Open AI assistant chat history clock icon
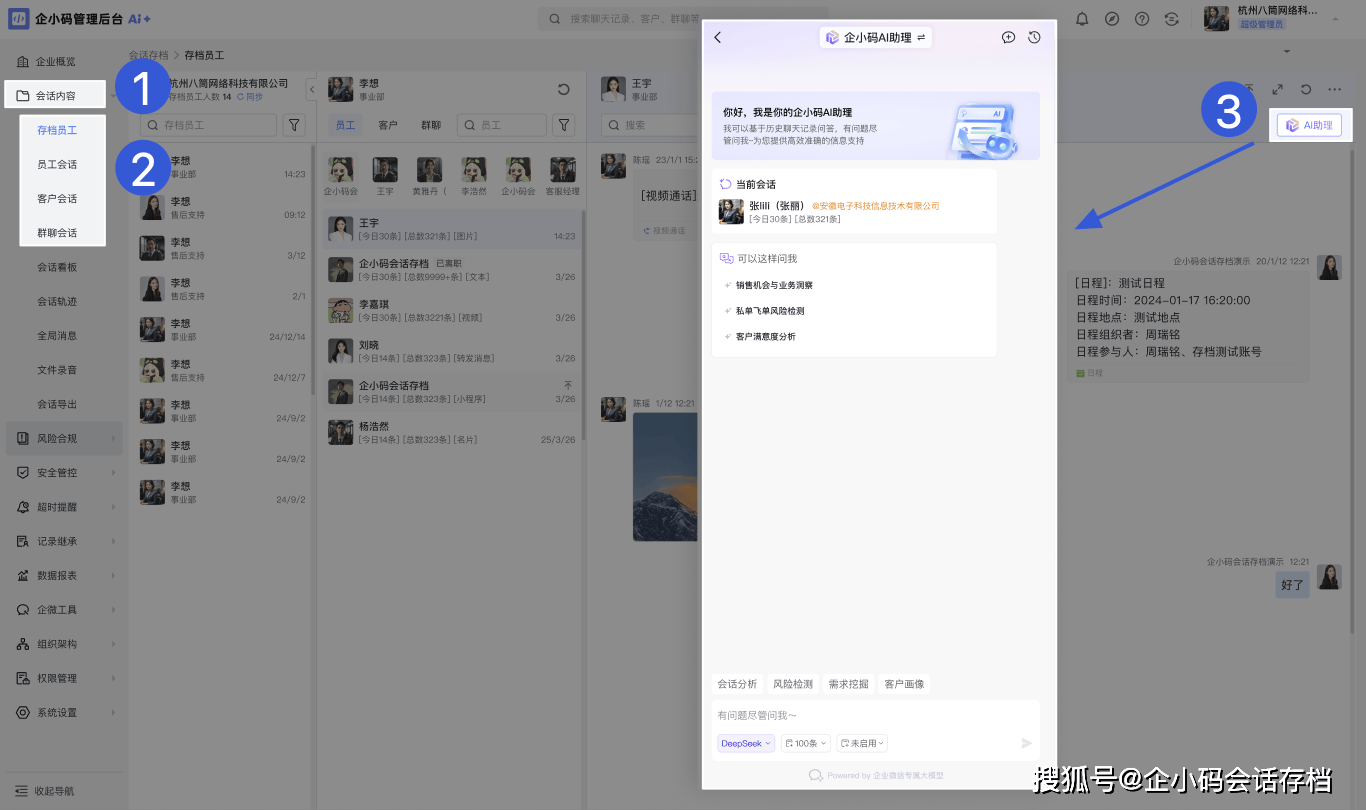Image resolution: width=1366 pixels, height=810 pixels. point(1034,37)
